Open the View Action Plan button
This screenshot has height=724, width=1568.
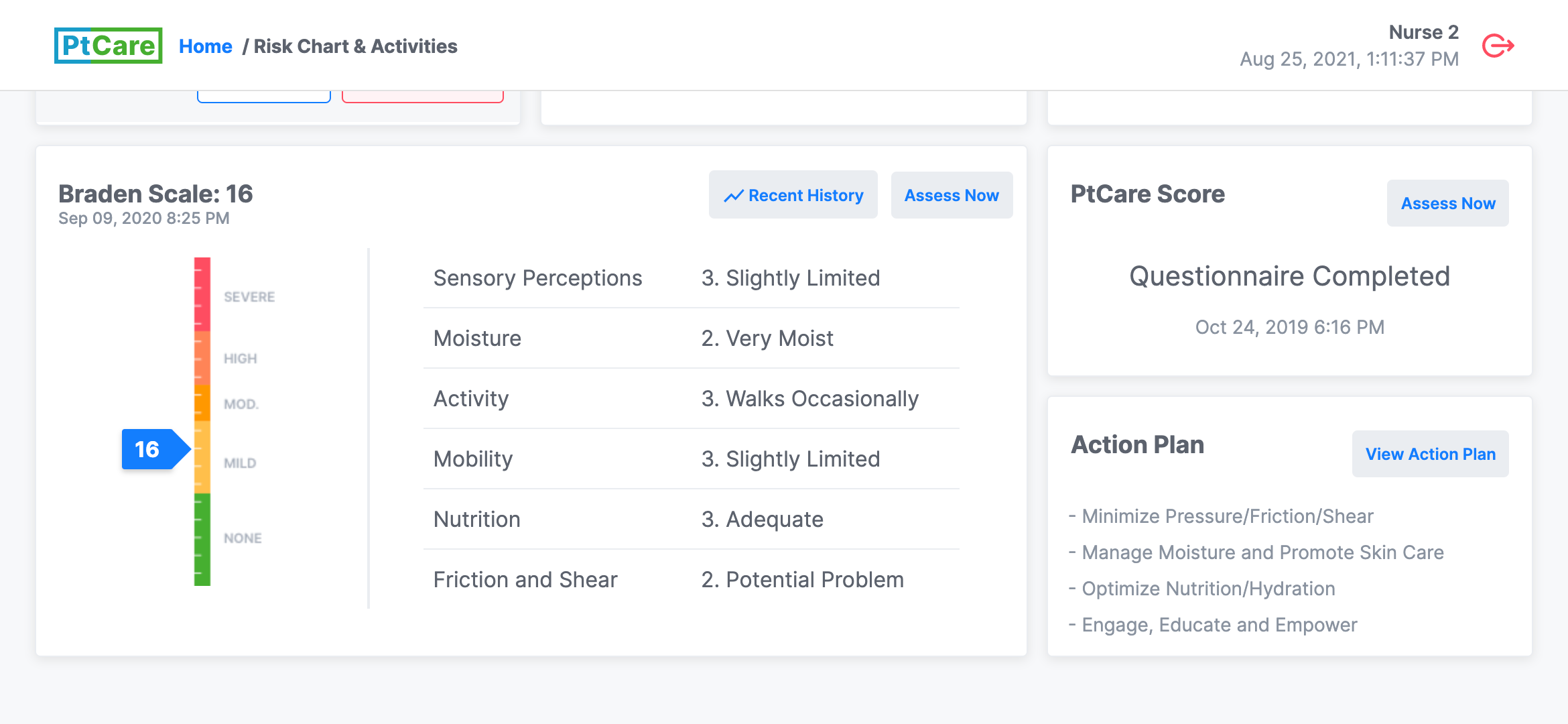pos(1430,454)
